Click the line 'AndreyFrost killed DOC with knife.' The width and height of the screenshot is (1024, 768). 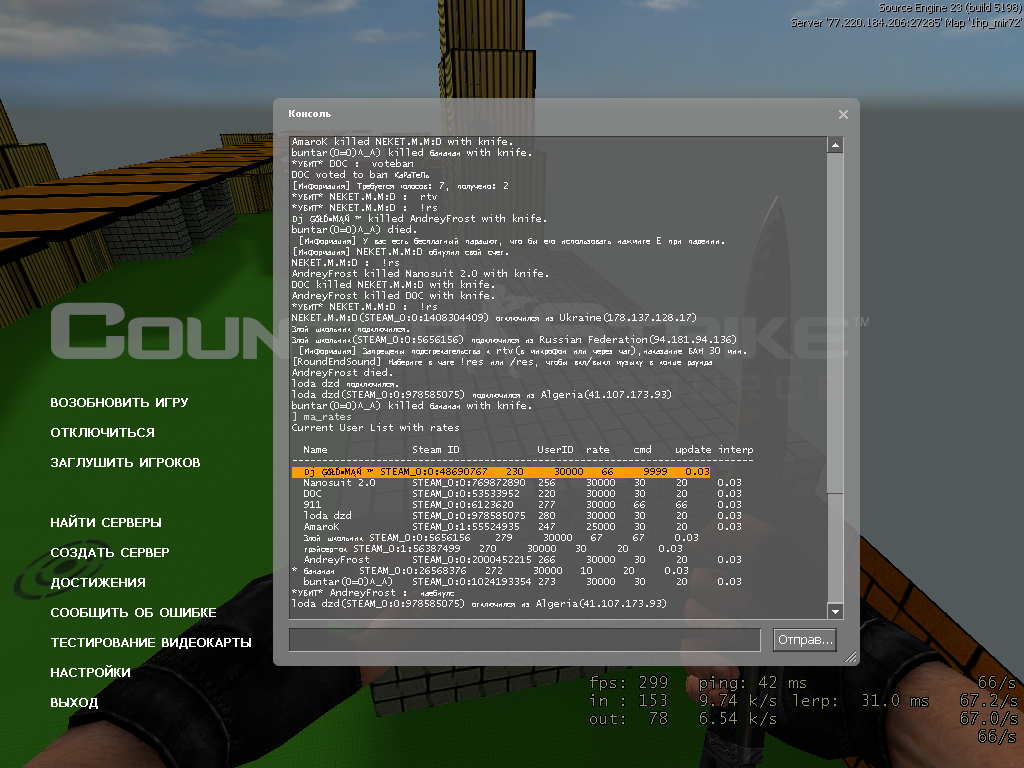(393, 296)
